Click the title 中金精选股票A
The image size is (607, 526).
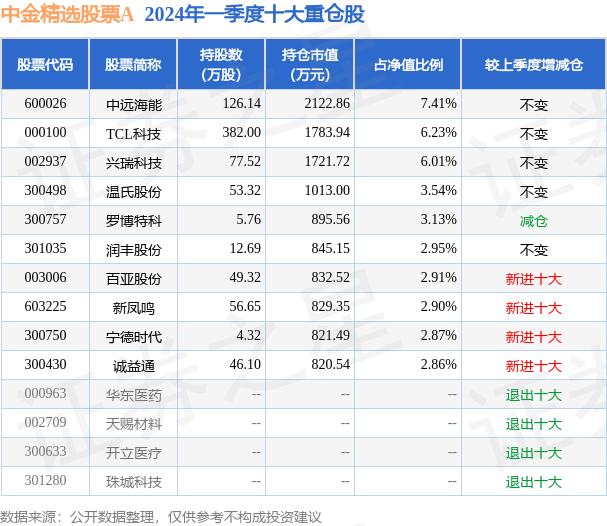click(x=67, y=15)
